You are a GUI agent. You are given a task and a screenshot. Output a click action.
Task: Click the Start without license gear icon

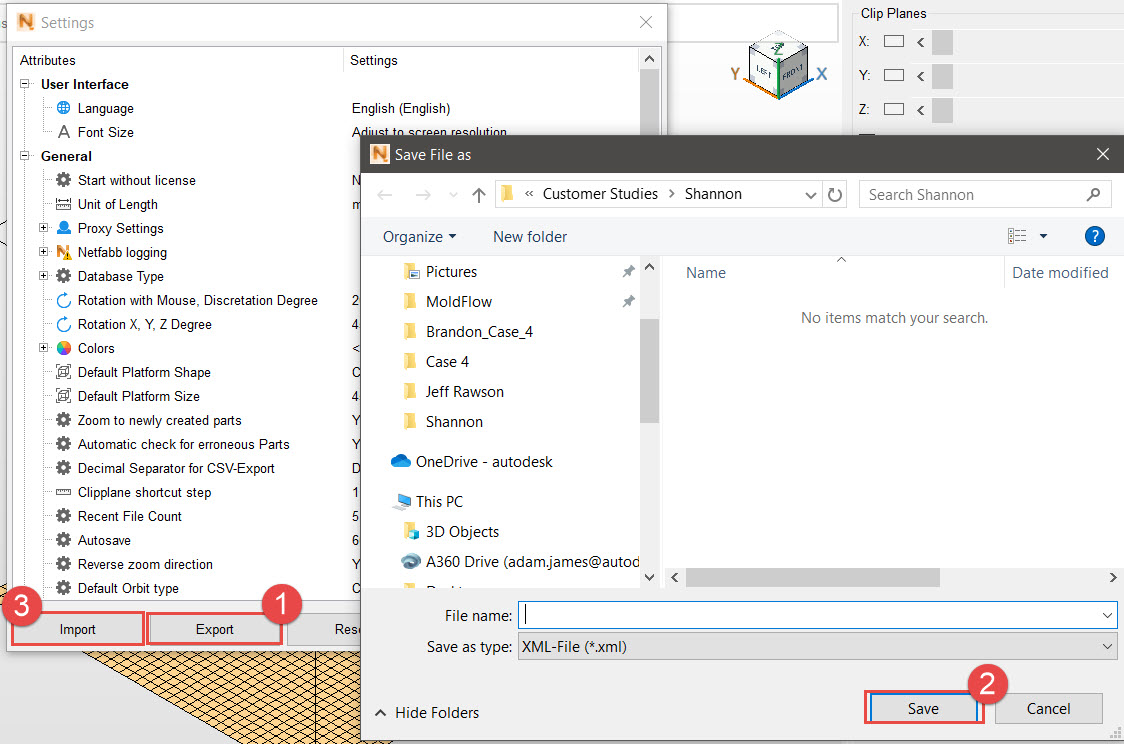coord(64,180)
